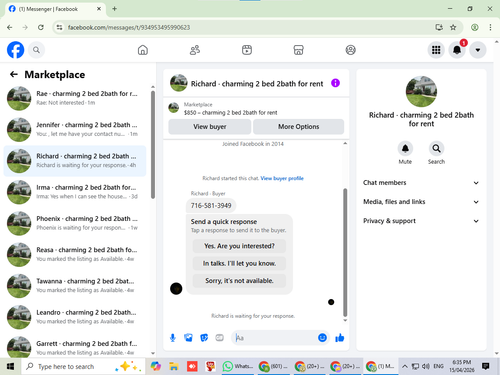Click the site info icon in address bar
The width and height of the screenshot is (500, 375).
(59, 27)
